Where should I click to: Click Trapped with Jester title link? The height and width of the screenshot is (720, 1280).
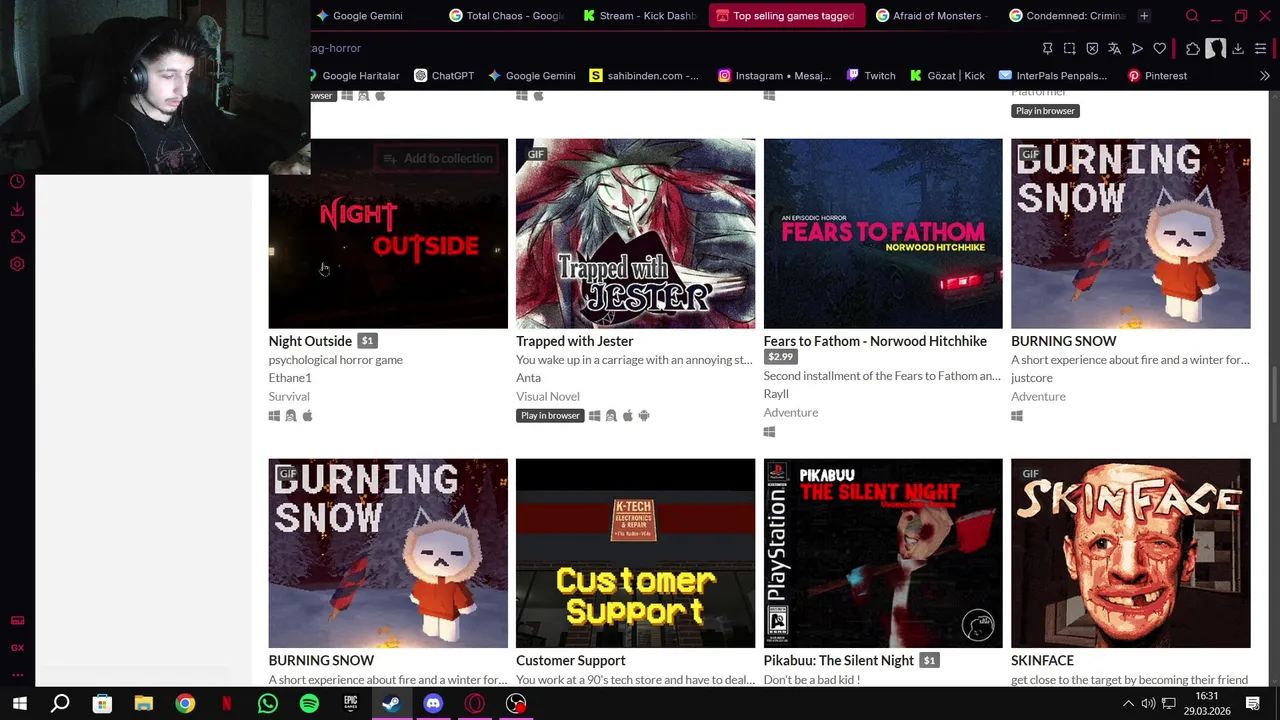click(x=574, y=341)
